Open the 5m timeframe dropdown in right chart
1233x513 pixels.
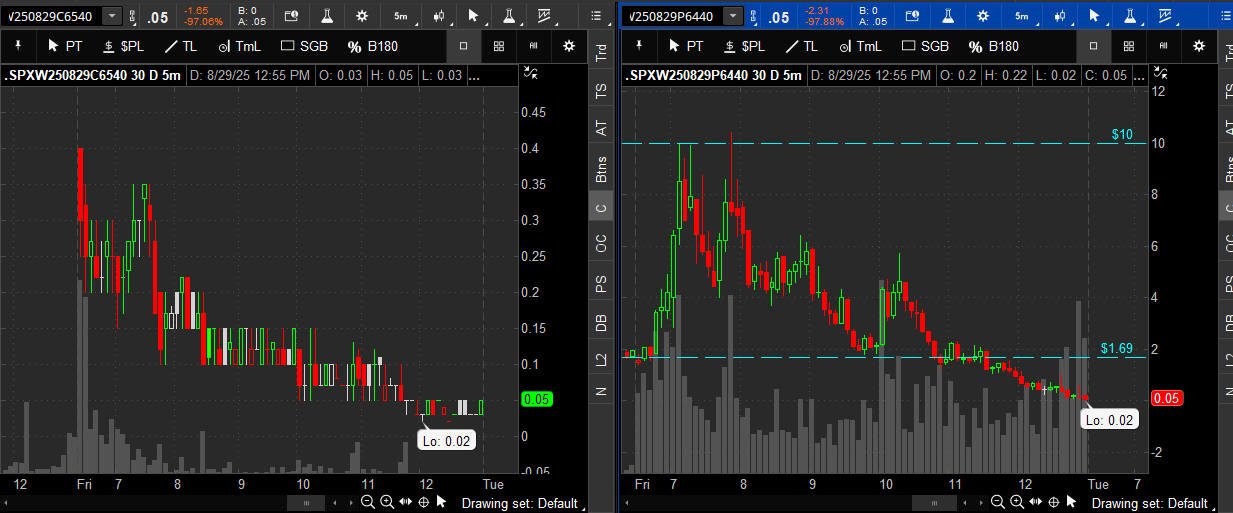[x=1021, y=16]
